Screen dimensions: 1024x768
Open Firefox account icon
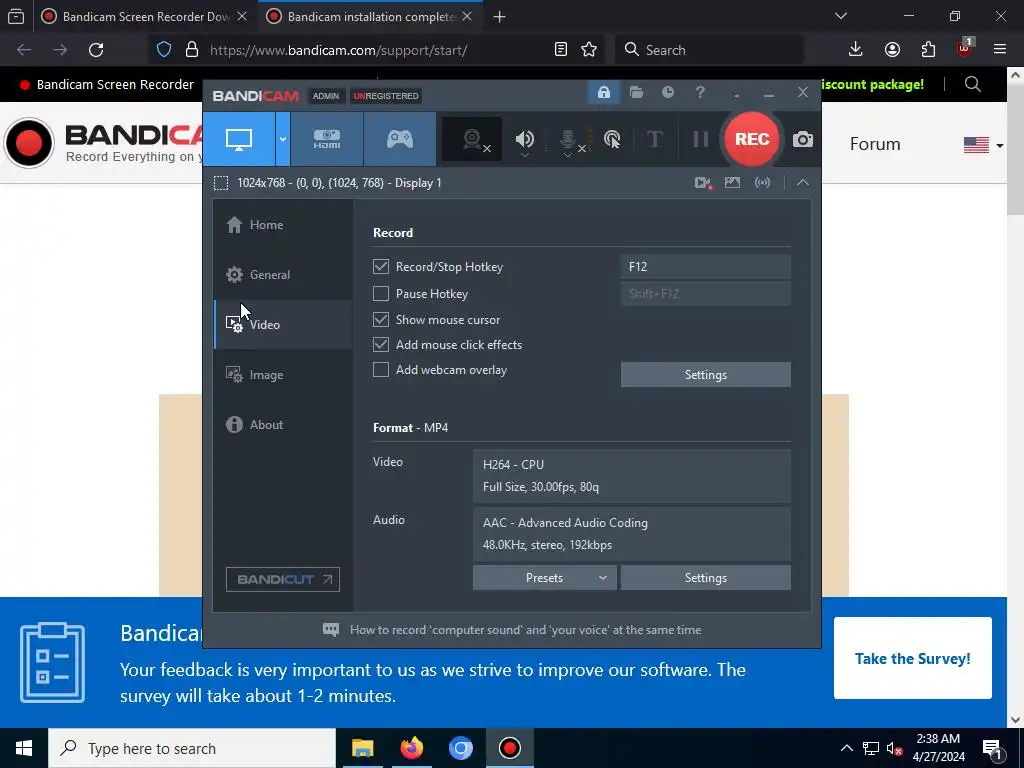tap(892, 50)
